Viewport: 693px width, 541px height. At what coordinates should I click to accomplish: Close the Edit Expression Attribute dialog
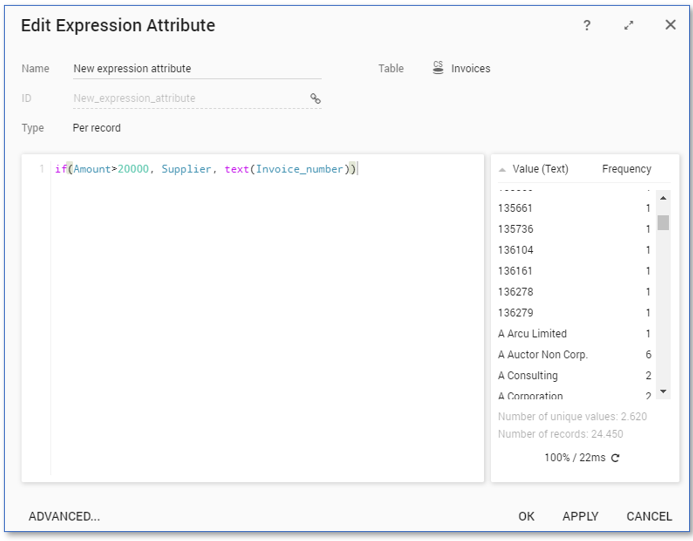click(670, 25)
